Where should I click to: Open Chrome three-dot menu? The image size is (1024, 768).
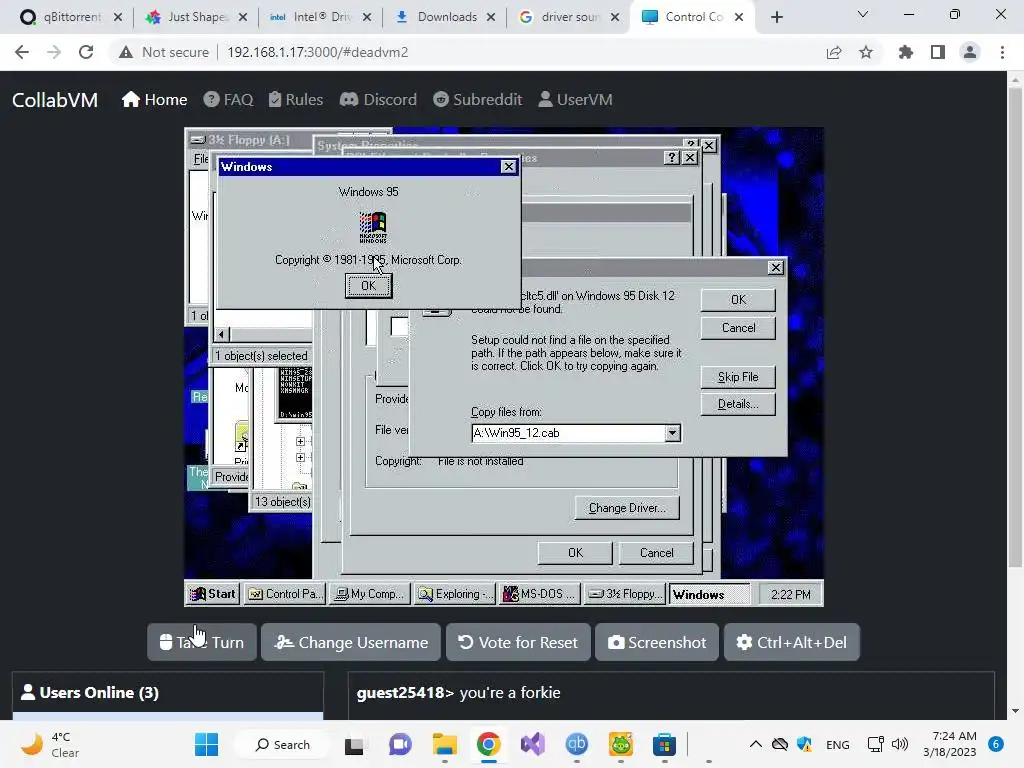[1002, 52]
